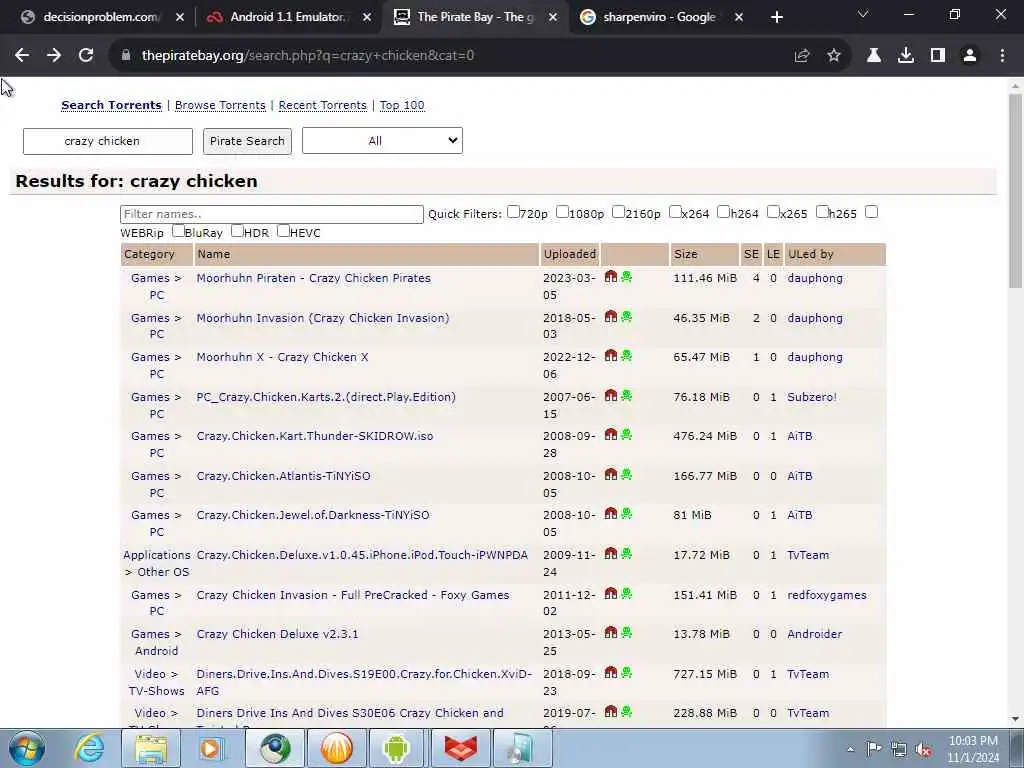The height and width of the screenshot is (768, 1024).
Task: Share this page icon in address bar
Action: click(x=802, y=56)
